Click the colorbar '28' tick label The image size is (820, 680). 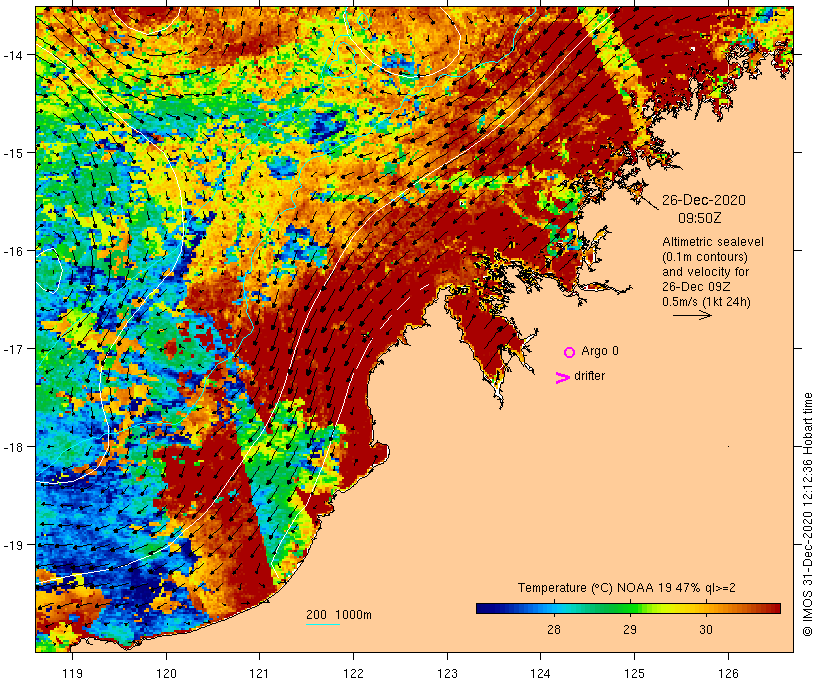[x=553, y=630]
